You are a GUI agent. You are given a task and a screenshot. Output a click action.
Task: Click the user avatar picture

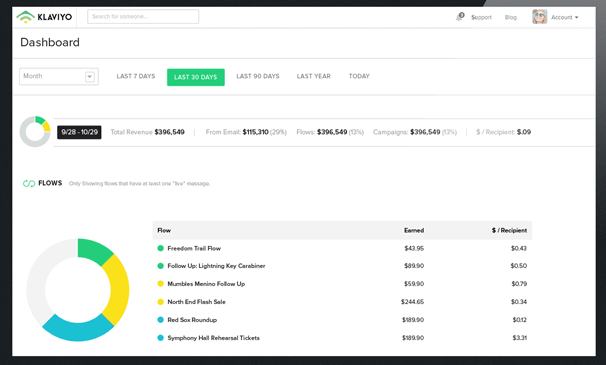pos(539,17)
